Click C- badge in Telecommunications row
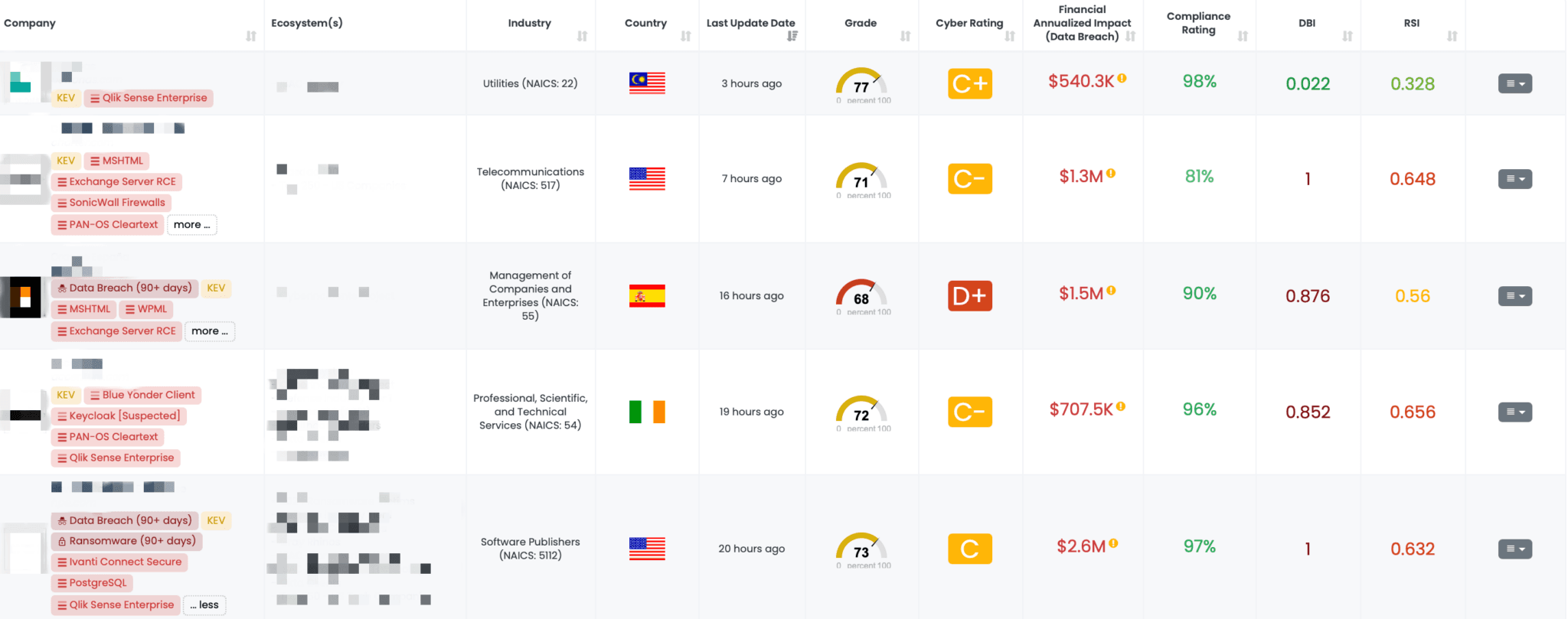 (970, 178)
